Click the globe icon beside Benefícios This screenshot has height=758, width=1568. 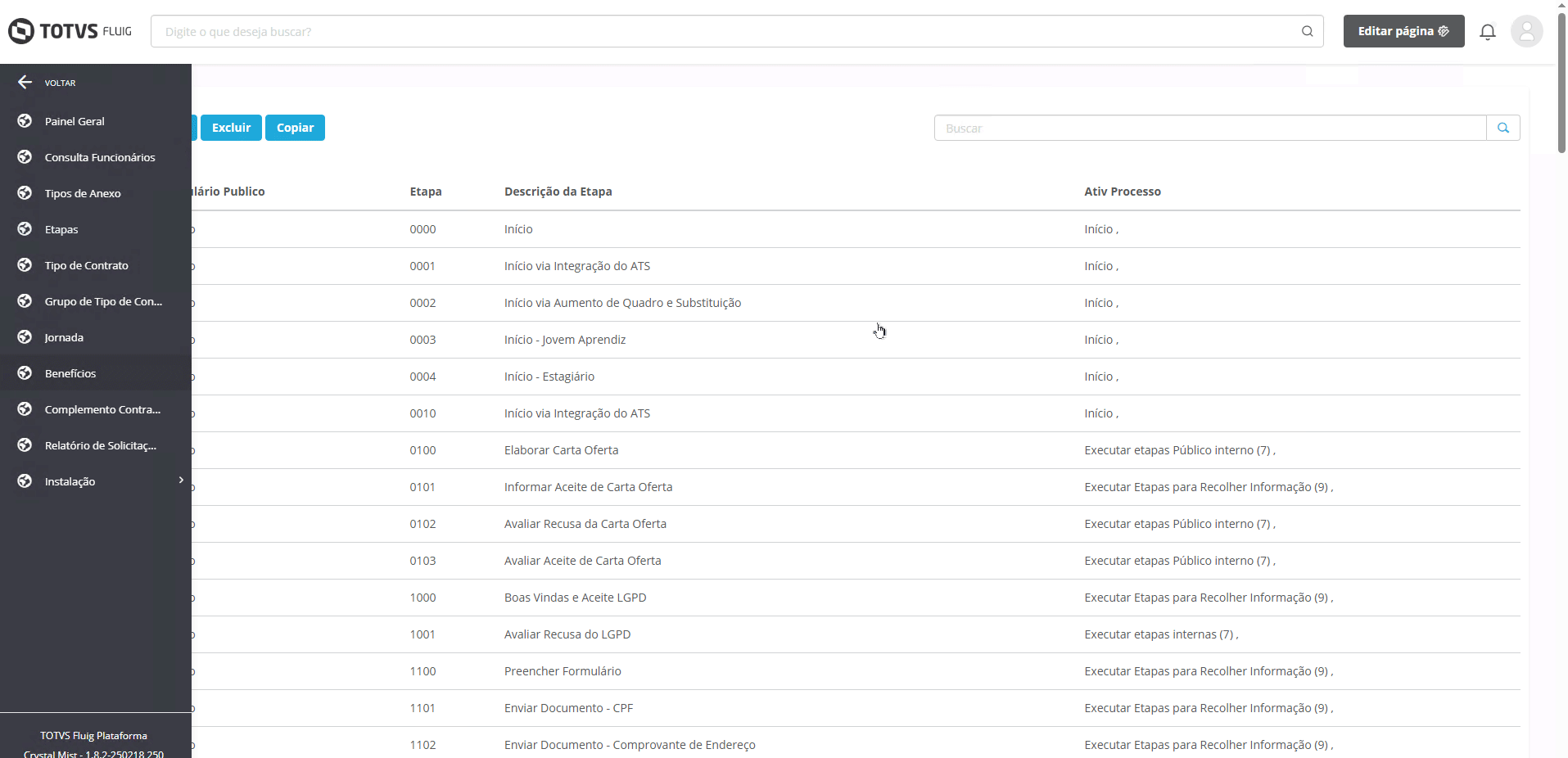click(x=25, y=372)
